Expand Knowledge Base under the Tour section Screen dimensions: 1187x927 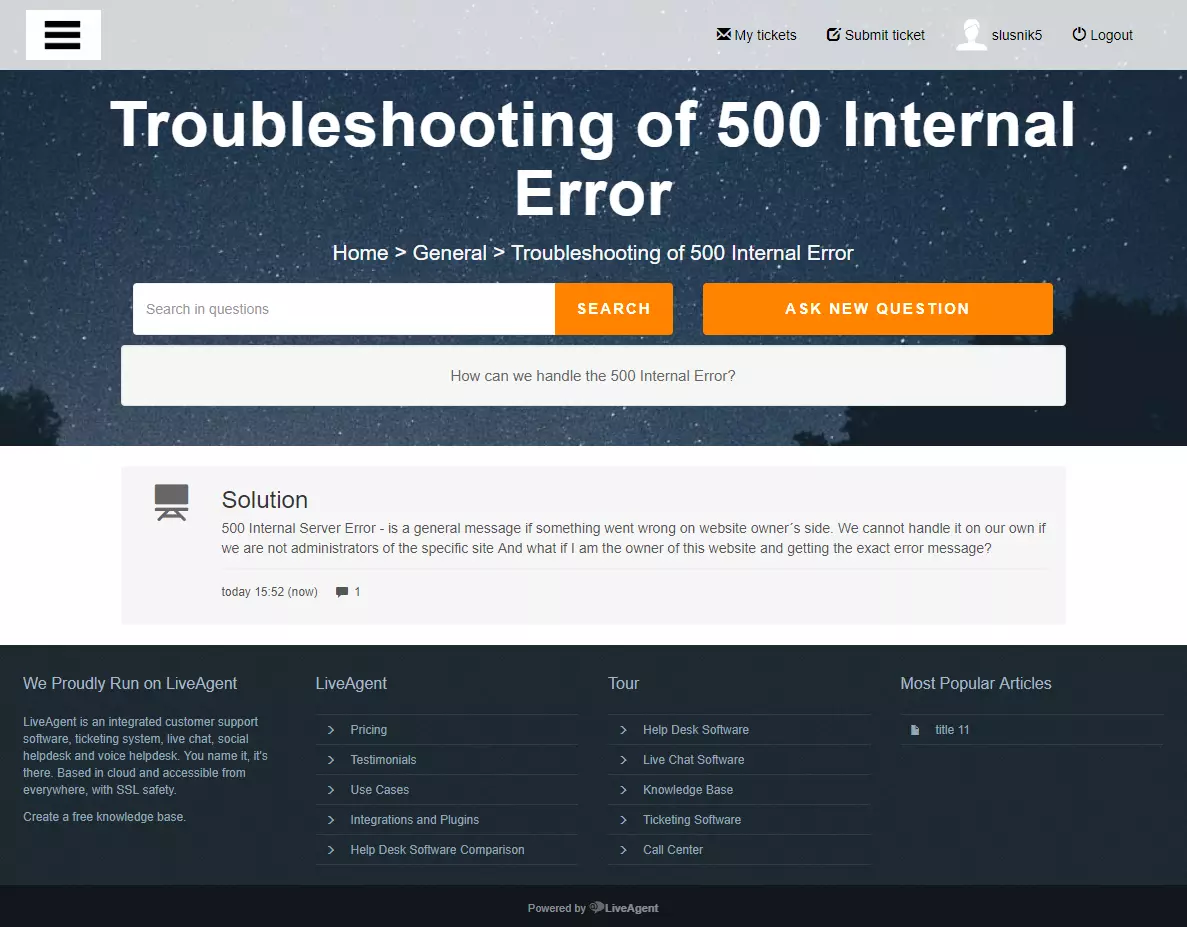point(688,789)
